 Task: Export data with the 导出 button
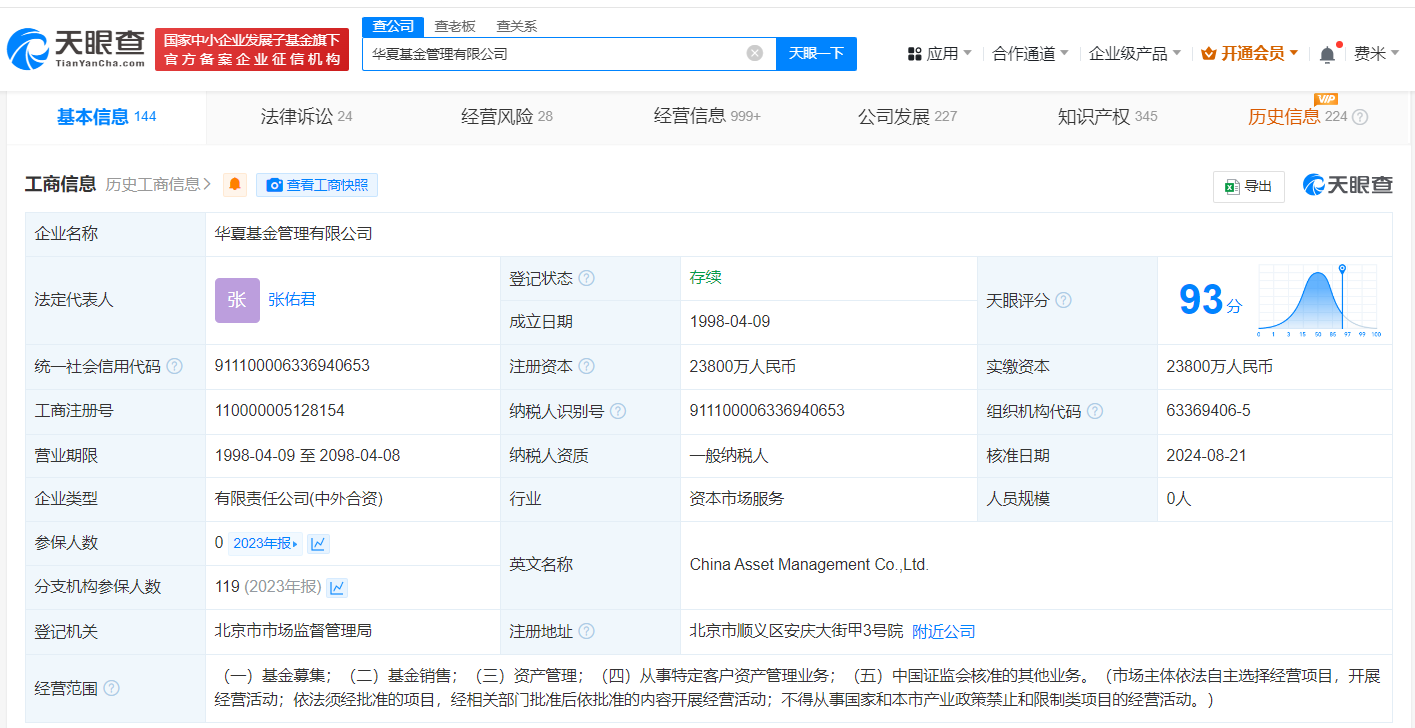point(1248,186)
